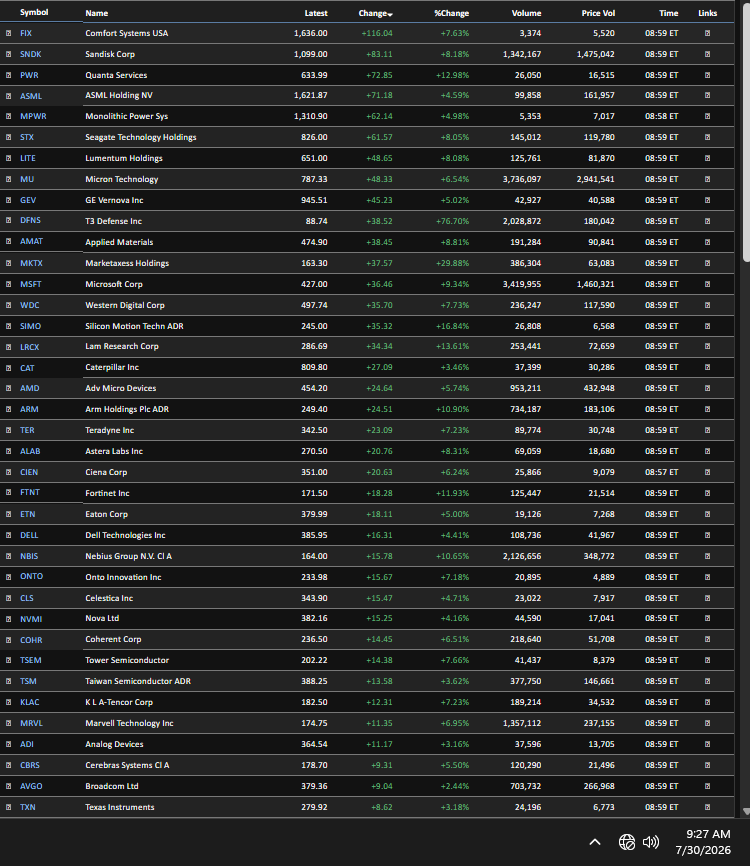Click the small icon left of NBIS symbol
This screenshot has width=750, height=866.
[x=8, y=556]
